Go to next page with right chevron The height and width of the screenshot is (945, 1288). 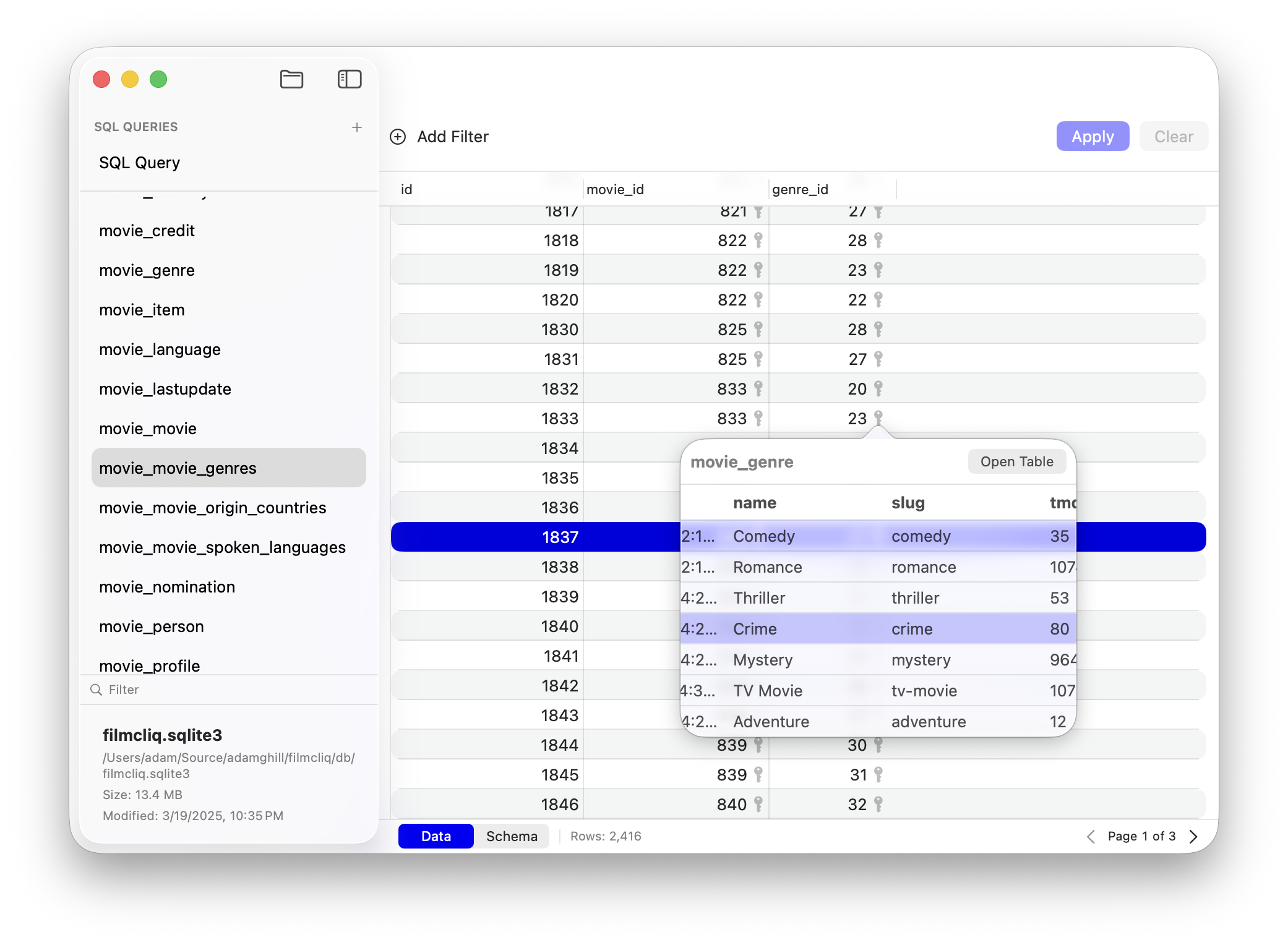tap(1193, 837)
